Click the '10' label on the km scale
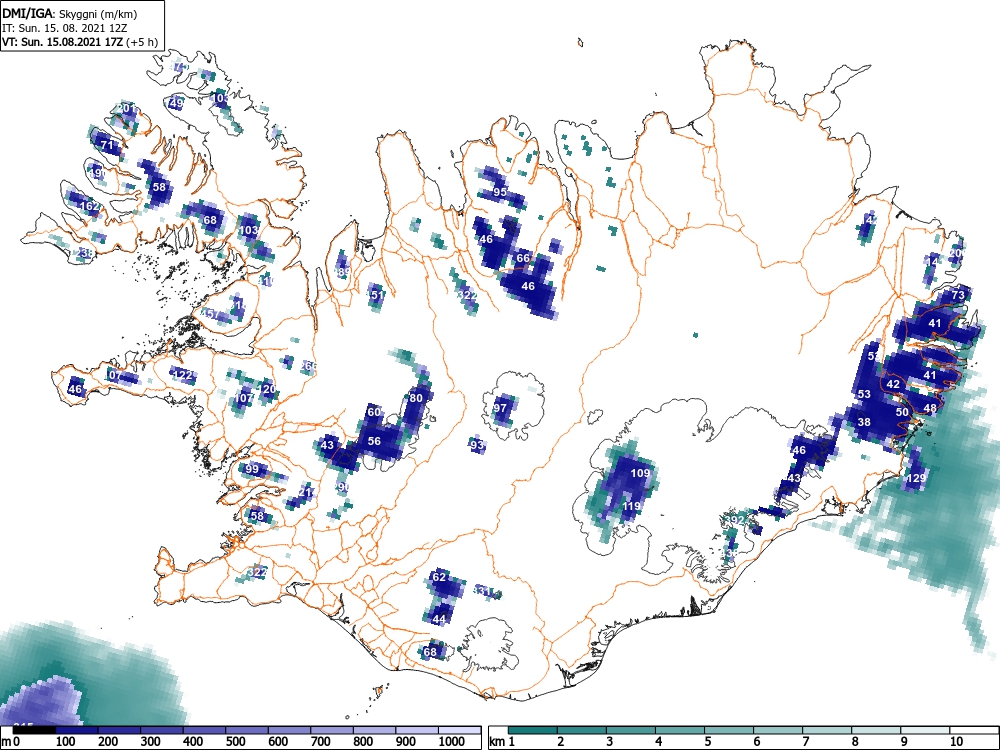This screenshot has width=1000, height=750. tap(956, 741)
